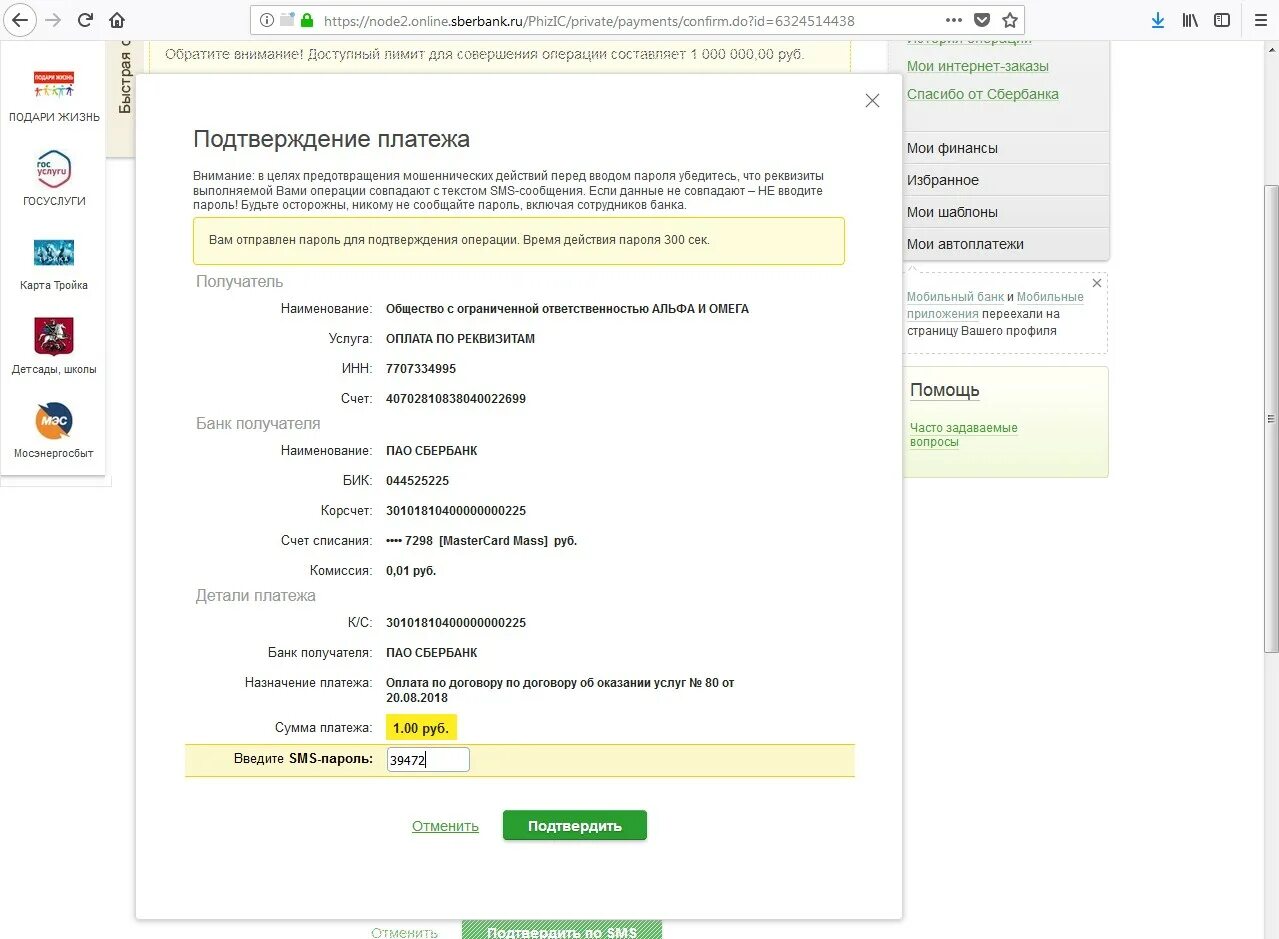This screenshot has width=1279, height=939.
Task: Bookmark this page with the star icon
Action: pos(1010,20)
